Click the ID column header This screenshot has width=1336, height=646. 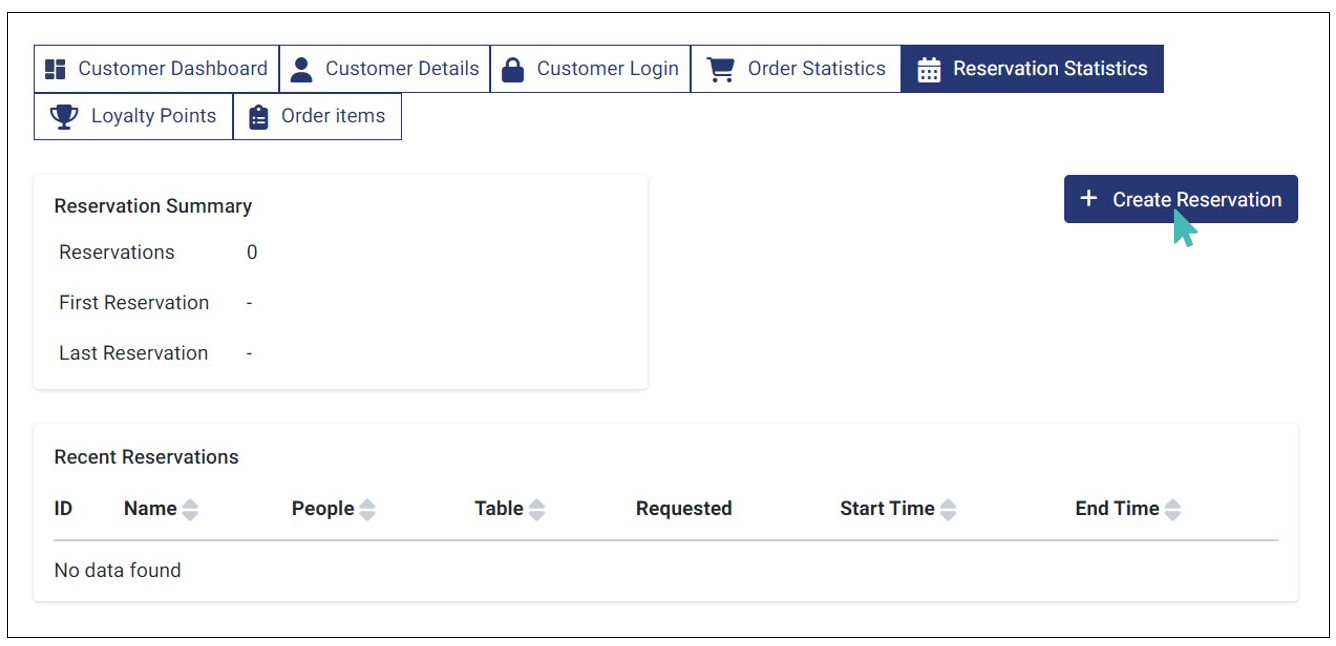coord(63,508)
